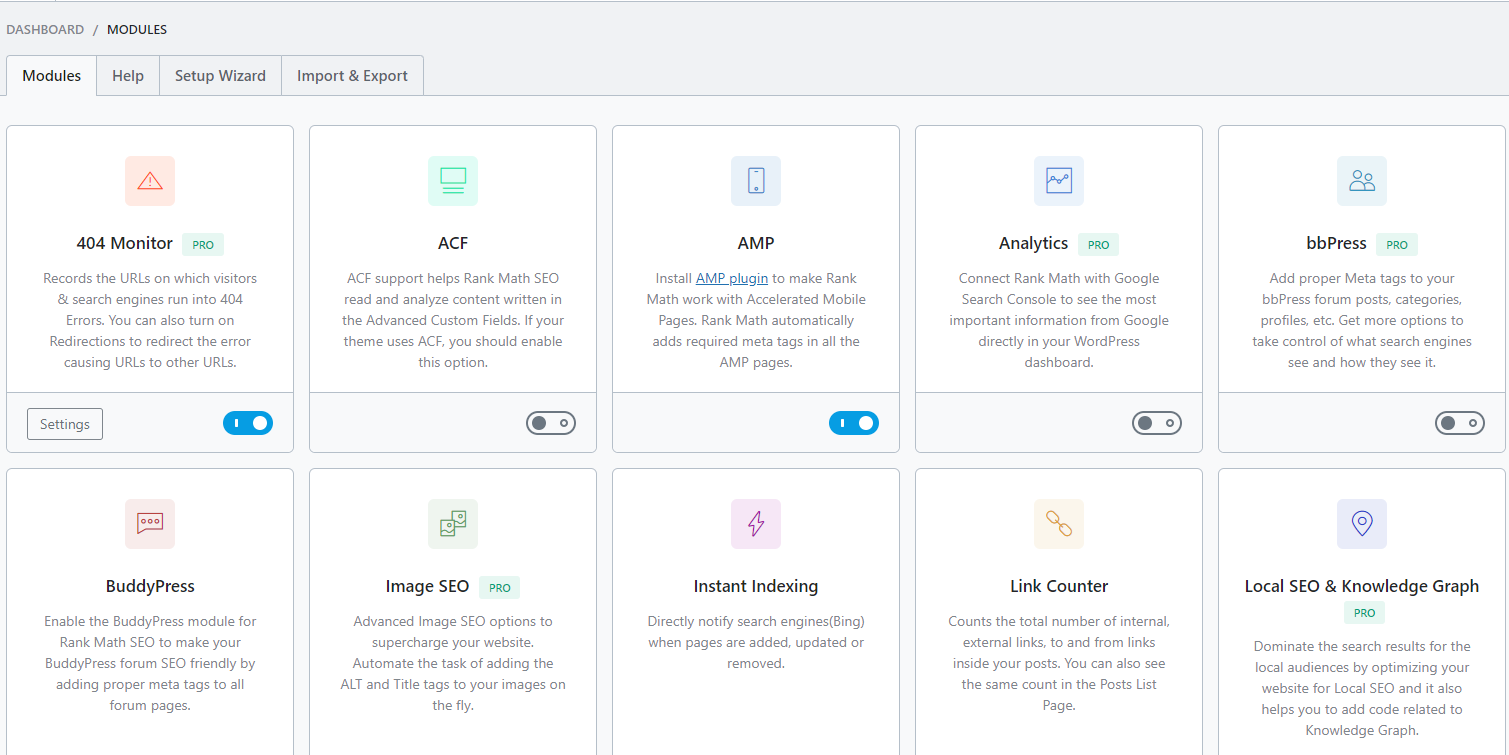Follow the AMP plugin link

click(732, 278)
